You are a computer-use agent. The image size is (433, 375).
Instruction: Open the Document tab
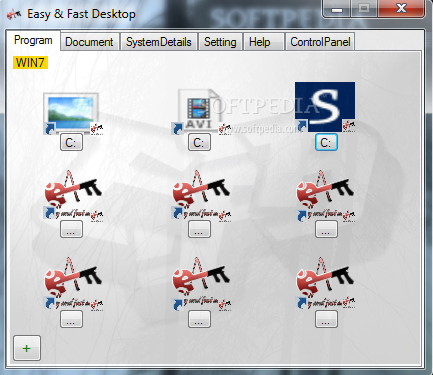click(x=89, y=42)
